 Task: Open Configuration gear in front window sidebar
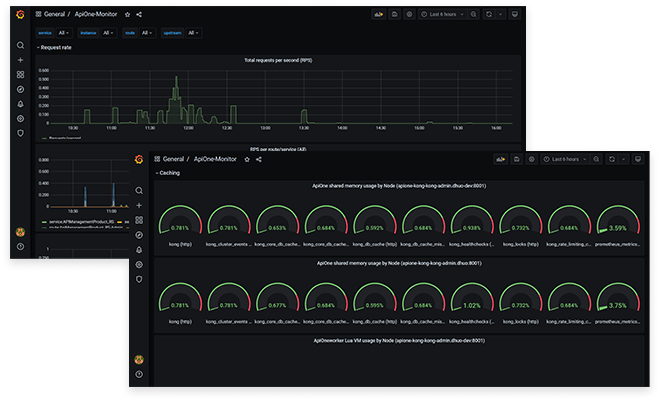pyautogui.click(x=139, y=265)
